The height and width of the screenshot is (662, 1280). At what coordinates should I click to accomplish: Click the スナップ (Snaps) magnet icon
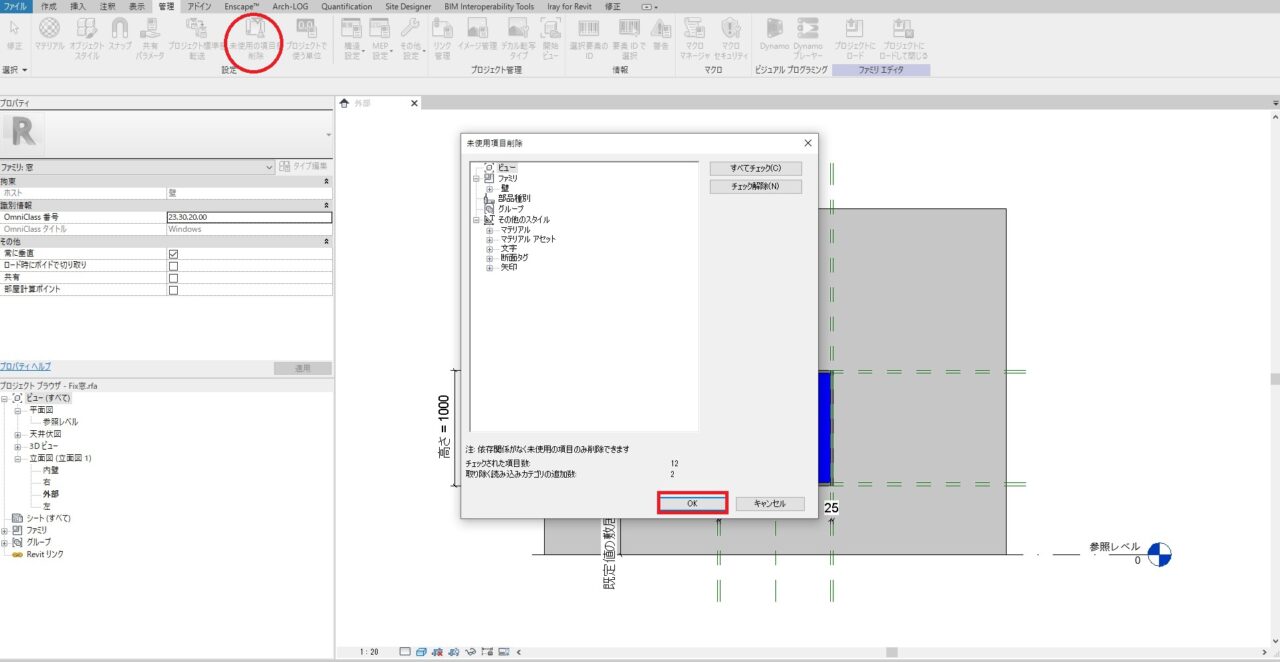pyautogui.click(x=120, y=28)
